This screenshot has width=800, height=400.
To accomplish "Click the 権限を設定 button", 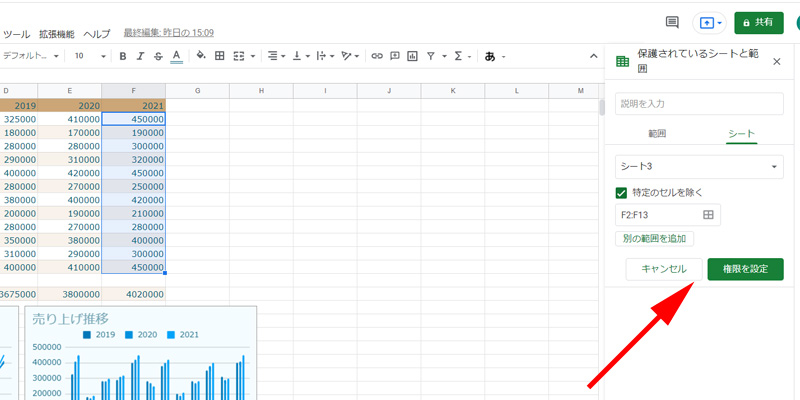I will point(745,269).
